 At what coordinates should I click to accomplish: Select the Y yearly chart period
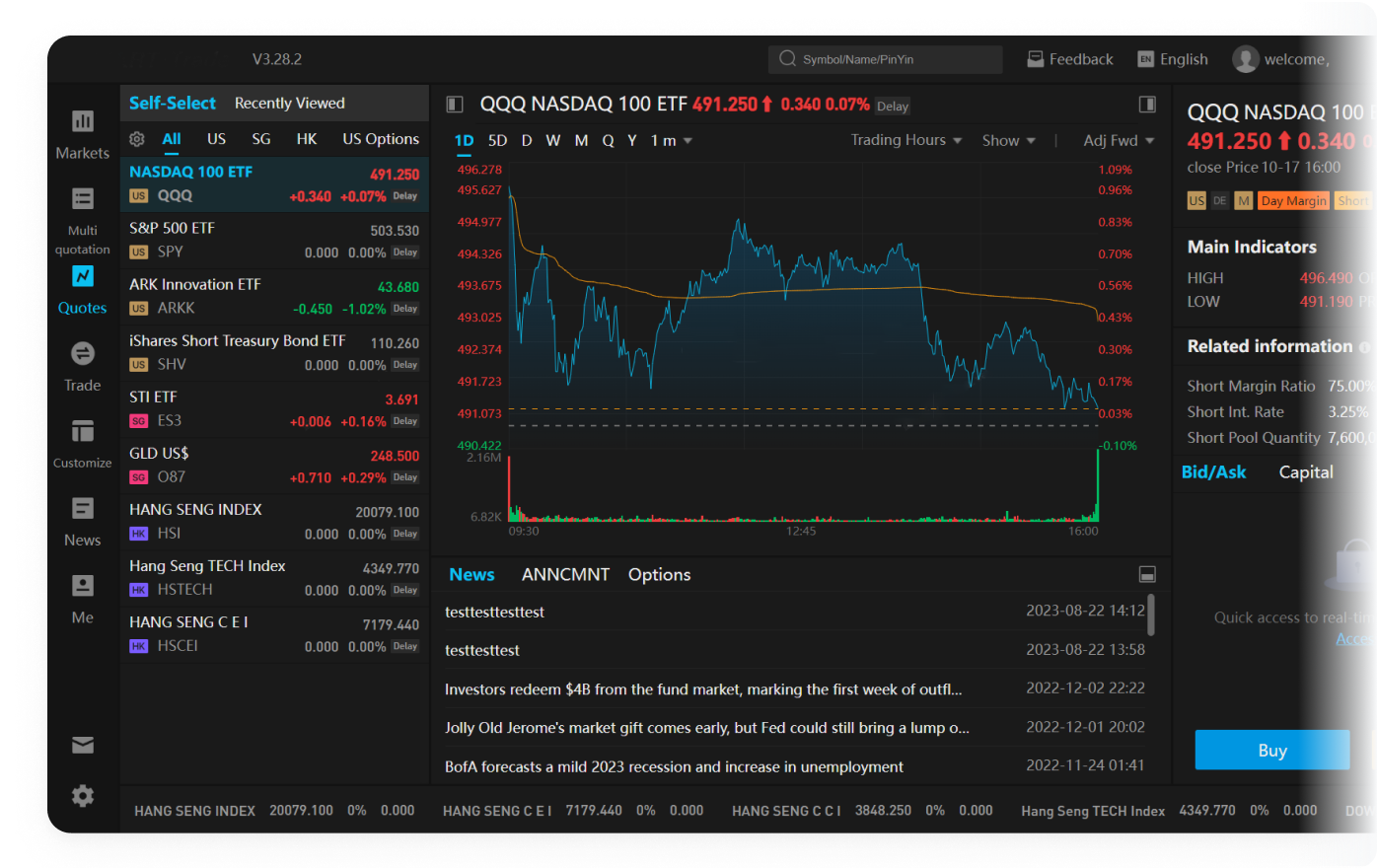632,140
